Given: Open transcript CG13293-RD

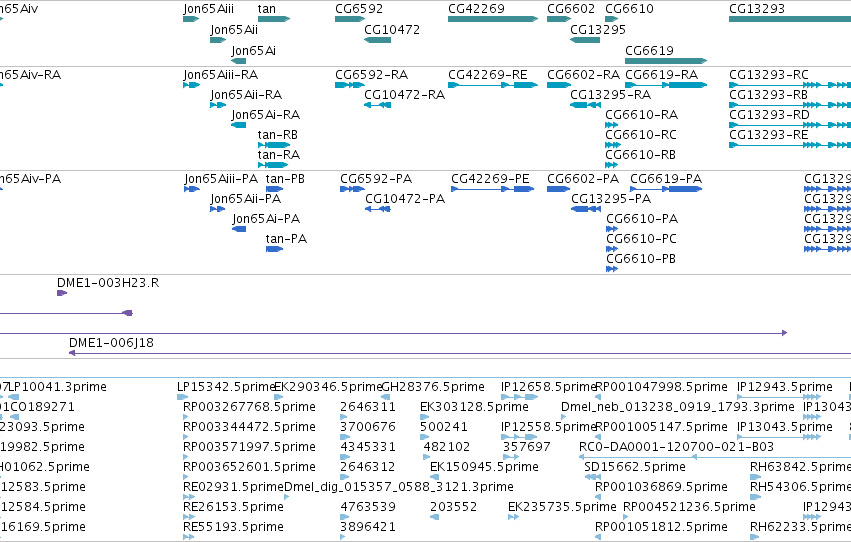Looking at the screenshot, I should pos(769,114).
